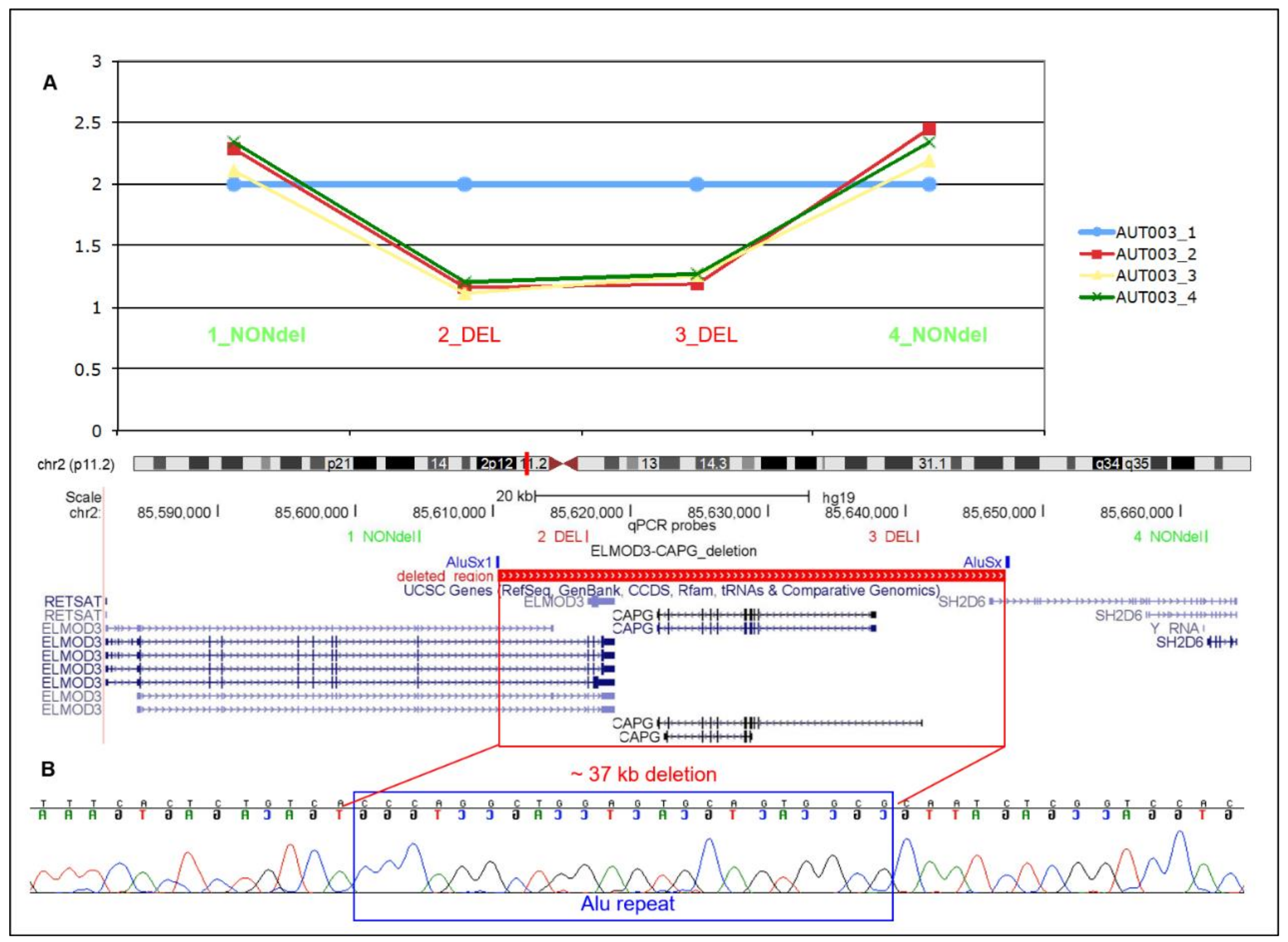Select the AUT003_3 yellow legend entry
1288x942 pixels.
coord(1155,276)
